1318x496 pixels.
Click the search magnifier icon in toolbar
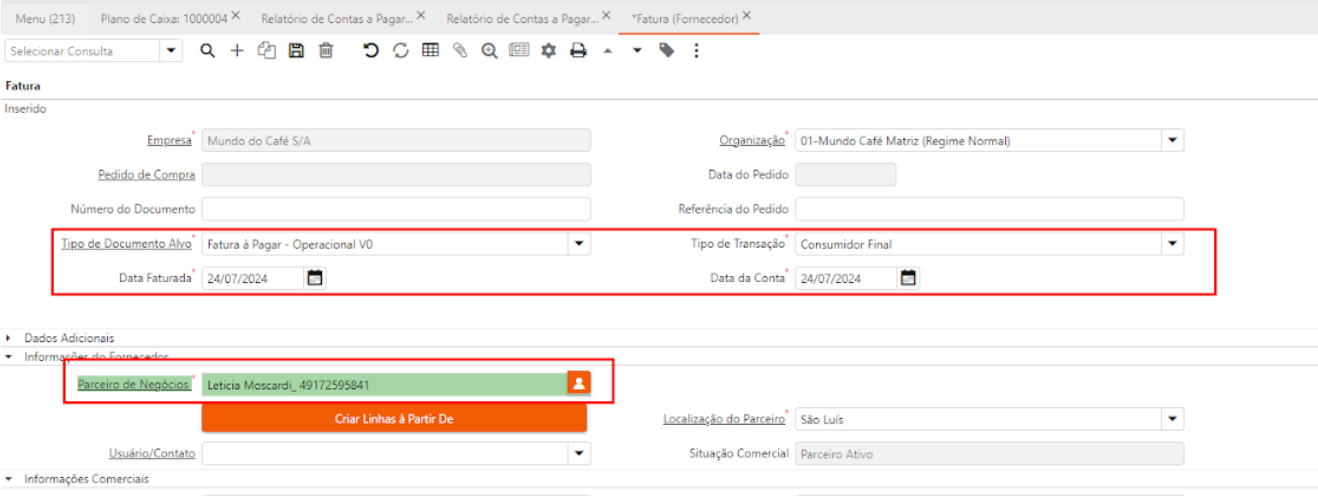pyautogui.click(x=207, y=51)
